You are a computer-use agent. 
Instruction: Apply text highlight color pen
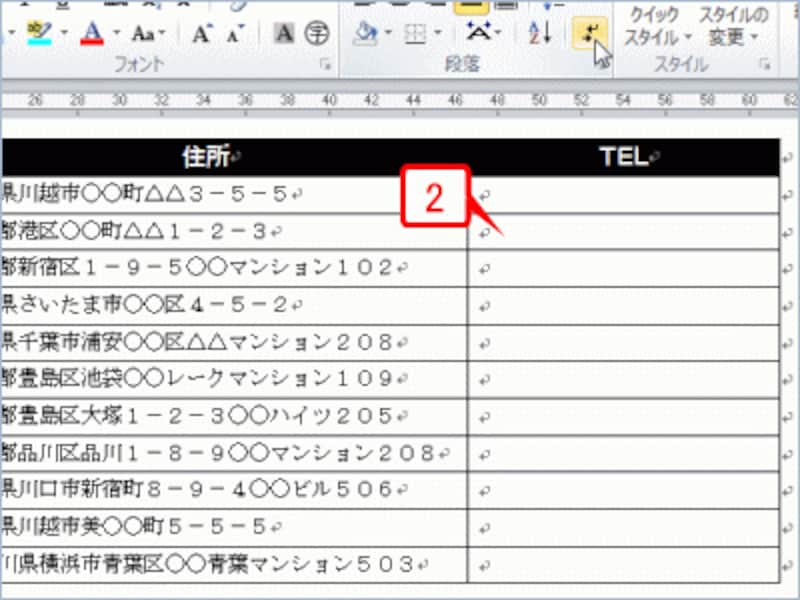(39, 34)
